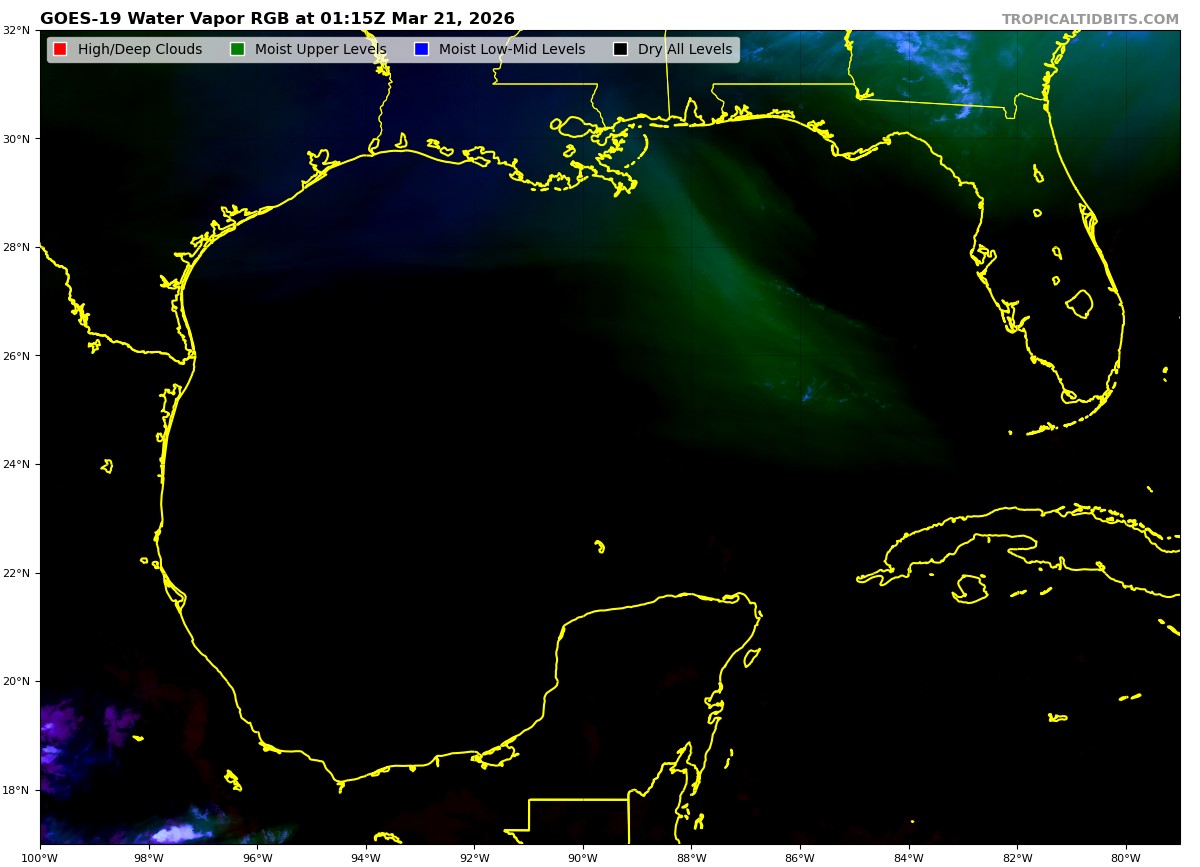Select the 32°N label at top left
This screenshot has height=867, width=1200.
point(18,30)
